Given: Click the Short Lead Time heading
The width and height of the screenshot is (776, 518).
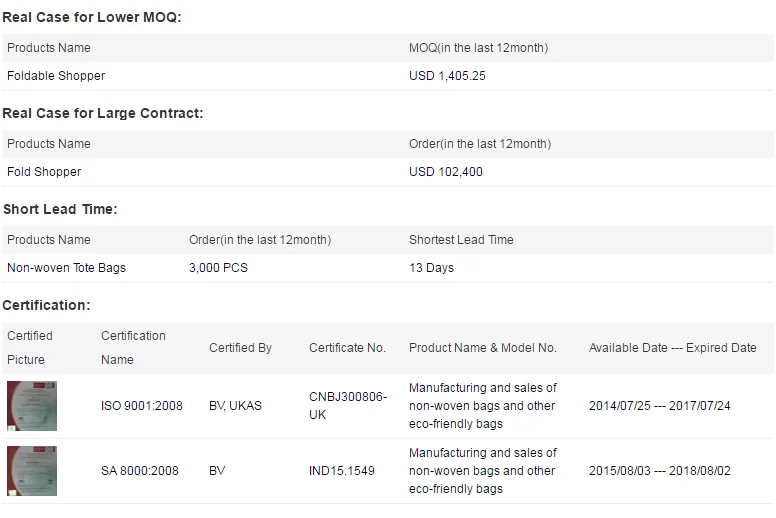Looking at the screenshot, I should click(x=60, y=209).
